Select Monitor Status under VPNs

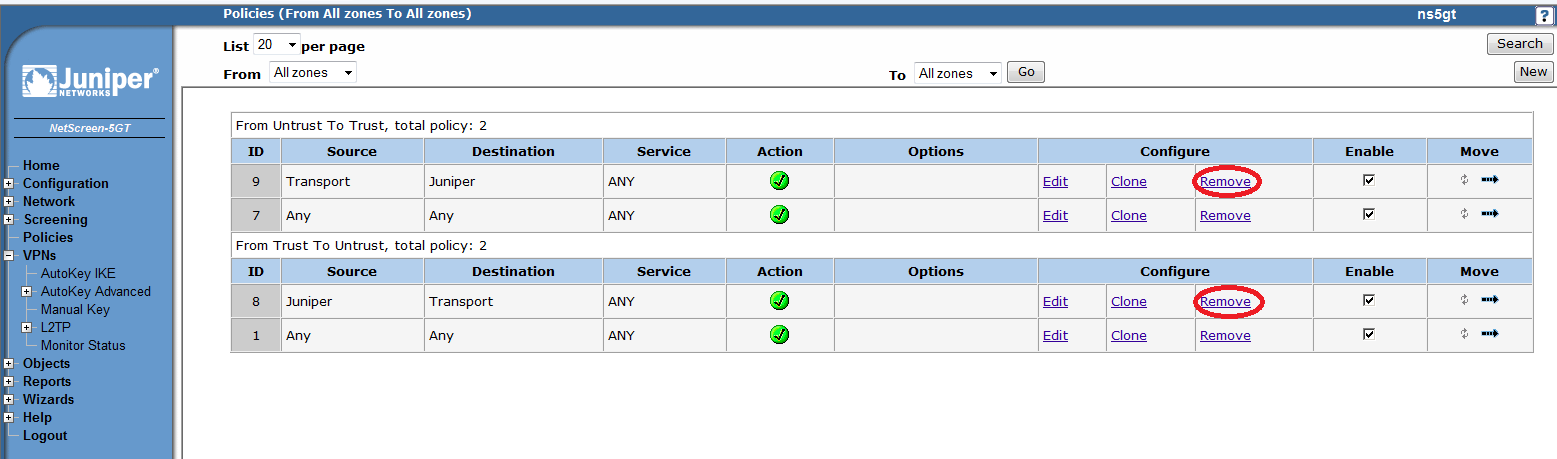(83, 346)
